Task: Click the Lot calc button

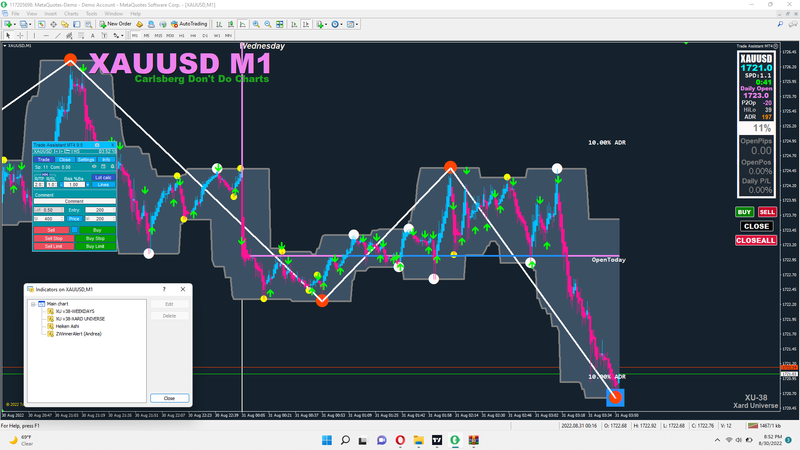Action: click(x=104, y=178)
